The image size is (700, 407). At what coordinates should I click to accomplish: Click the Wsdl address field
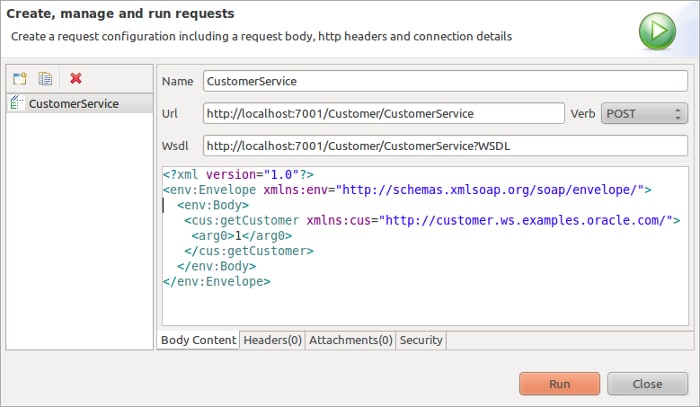[445, 146]
